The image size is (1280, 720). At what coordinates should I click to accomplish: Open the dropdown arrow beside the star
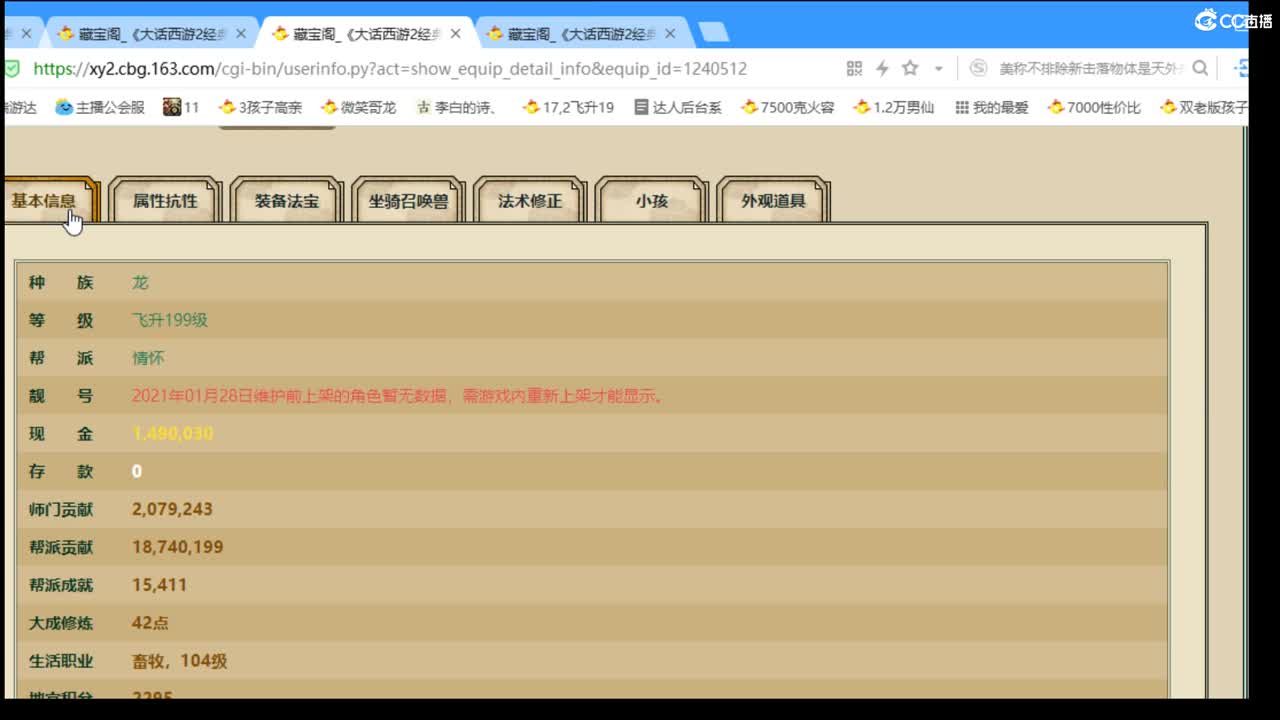tap(938, 69)
